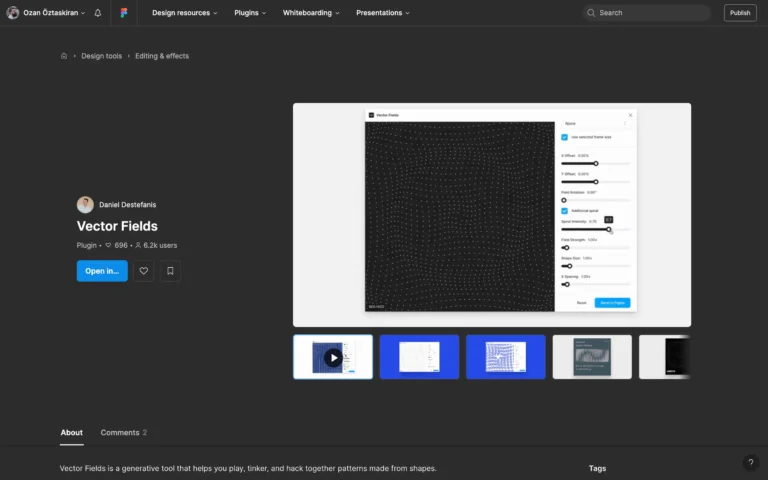The height and width of the screenshot is (480, 768).
Task: Toggle Use selected frame size checkbox
Action: (564, 137)
